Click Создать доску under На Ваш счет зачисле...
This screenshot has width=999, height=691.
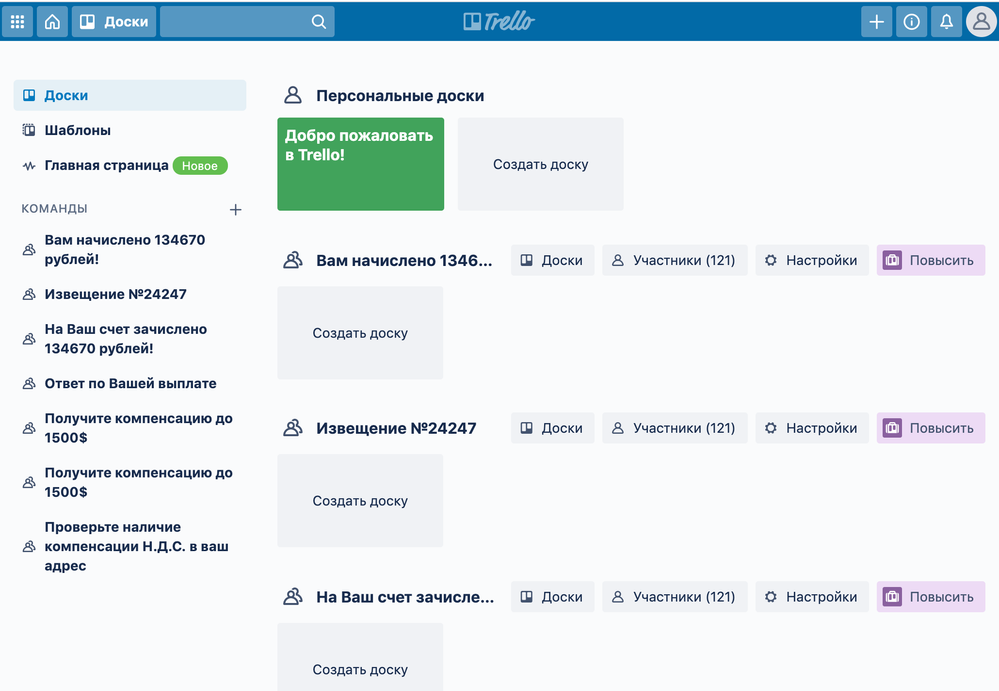(x=360, y=657)
